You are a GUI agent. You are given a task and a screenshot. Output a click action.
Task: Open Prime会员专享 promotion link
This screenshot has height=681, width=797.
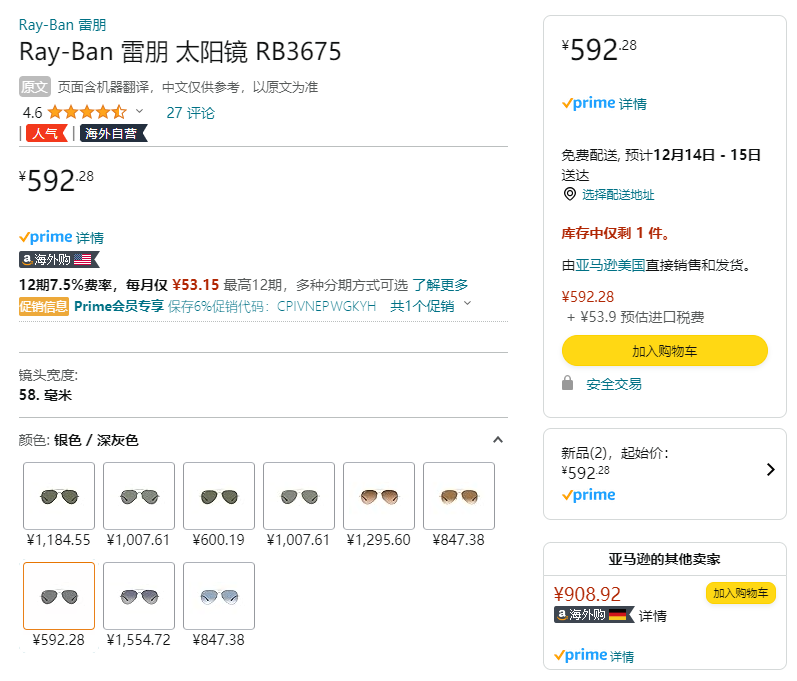coord(119,306)
